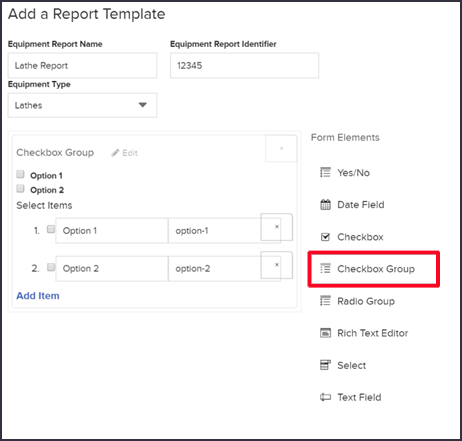Pick the Select form element icon
Image resolution: width=462 pixels, height=441 pixels.
click(x=325, y=365)
